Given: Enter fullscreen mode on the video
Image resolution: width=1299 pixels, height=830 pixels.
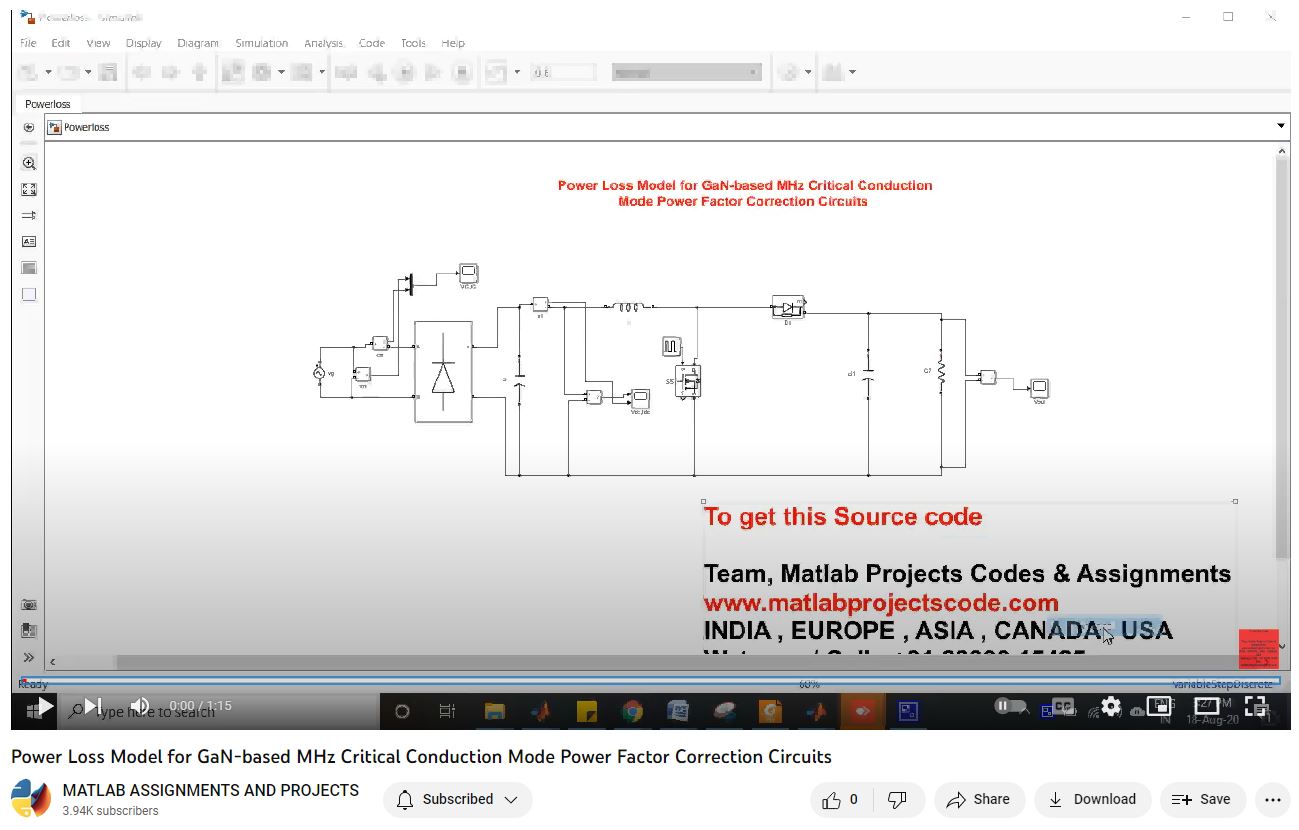Looking at the screenshot, I should point(1256,706).
